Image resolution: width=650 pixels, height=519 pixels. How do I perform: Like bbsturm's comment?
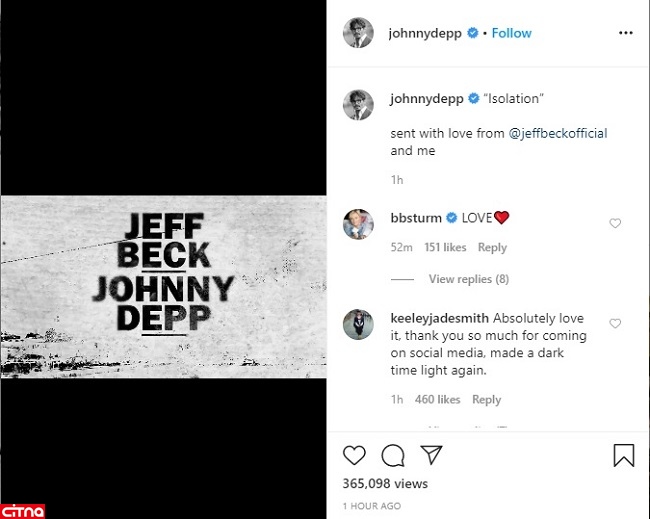[615, 224]
